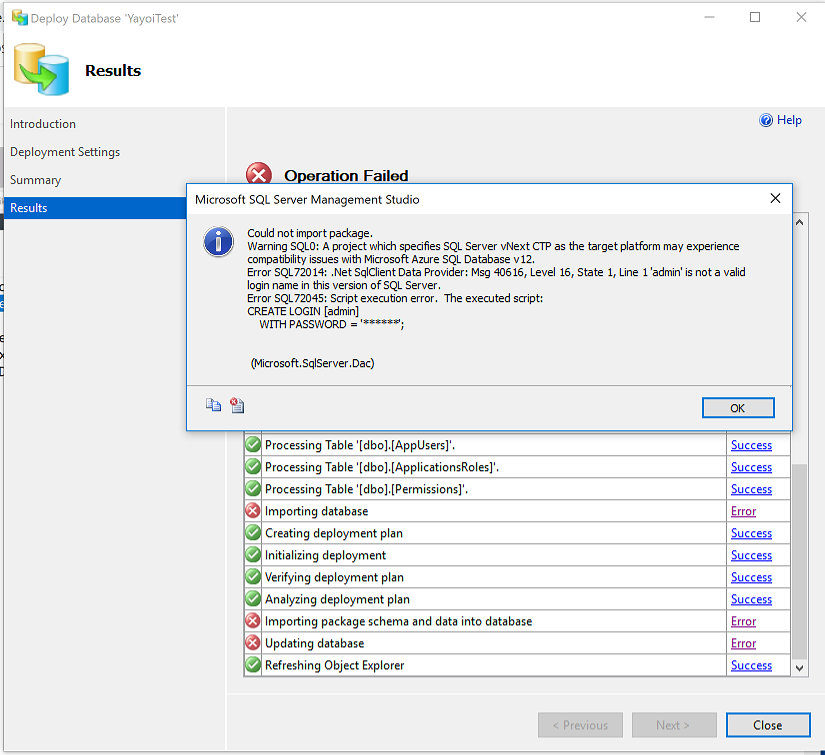The height and width of the screenshot is (755, 825).
Task: Open Success link for Analyzing deployment plan
Action: (751, 599)
